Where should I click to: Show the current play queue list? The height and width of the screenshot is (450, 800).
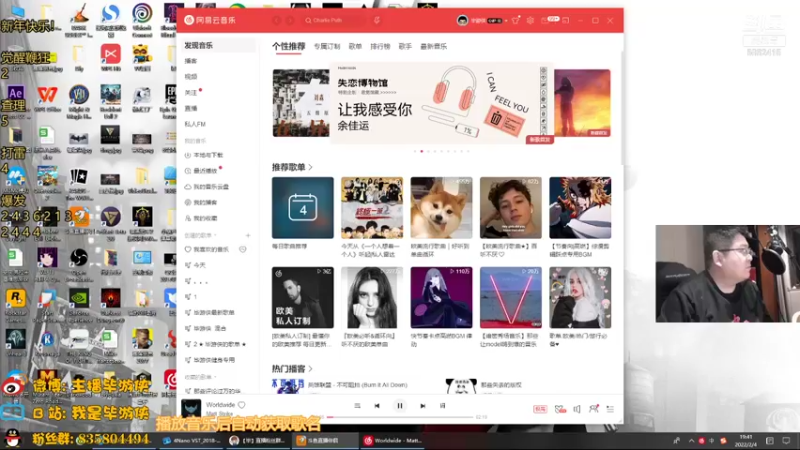[610, 409]
